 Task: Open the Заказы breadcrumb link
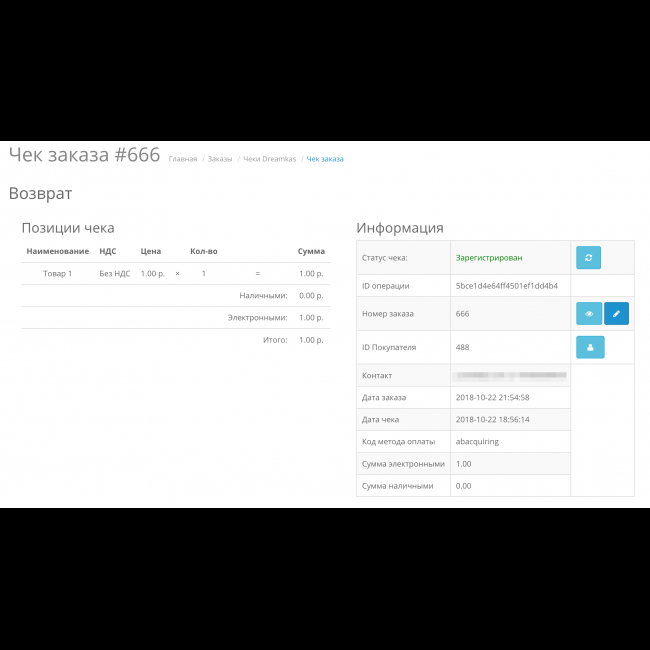point(220,159)
